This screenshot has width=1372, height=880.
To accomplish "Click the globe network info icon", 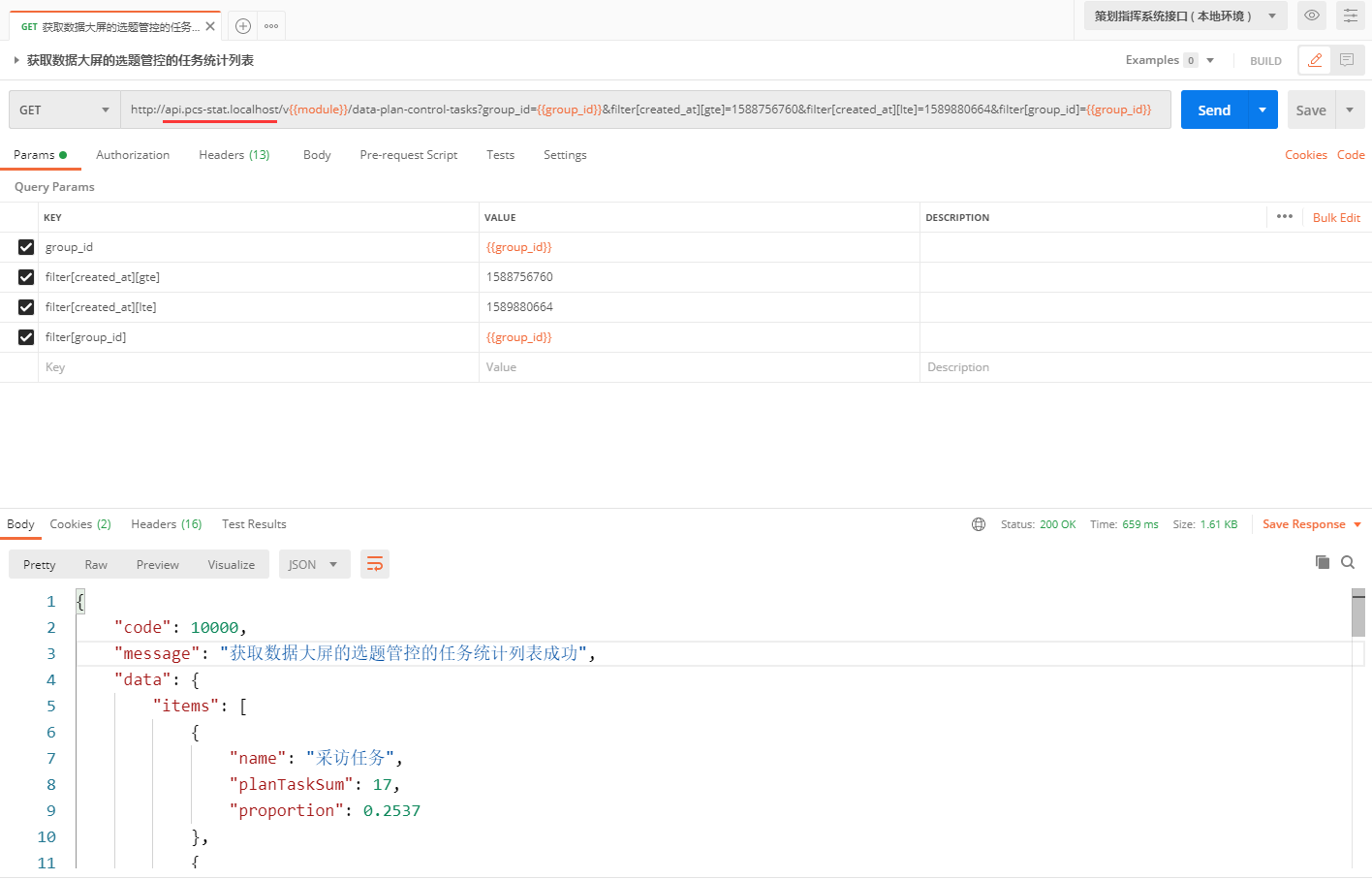I will 979,524.
